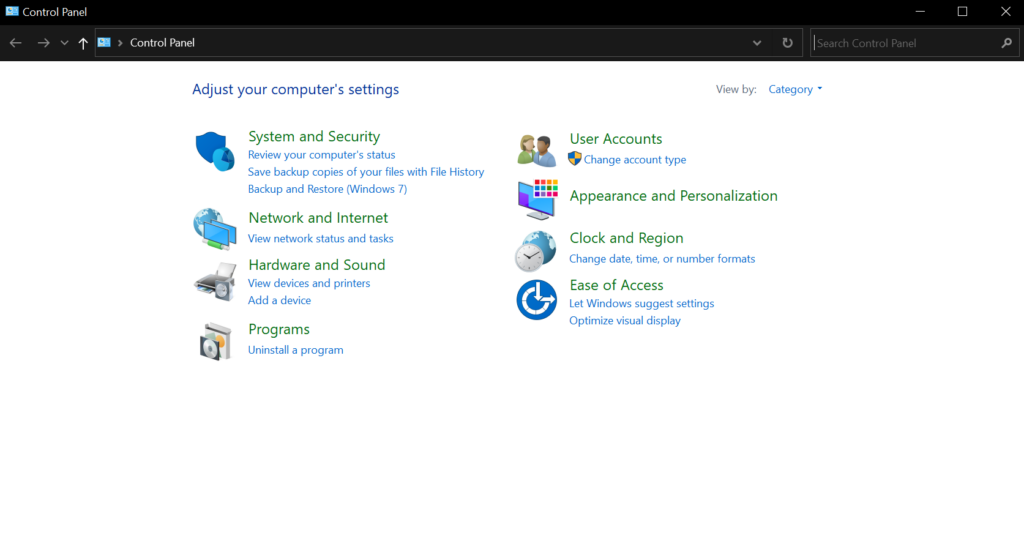Open Backup and Restore (Windows 7)

327,189
